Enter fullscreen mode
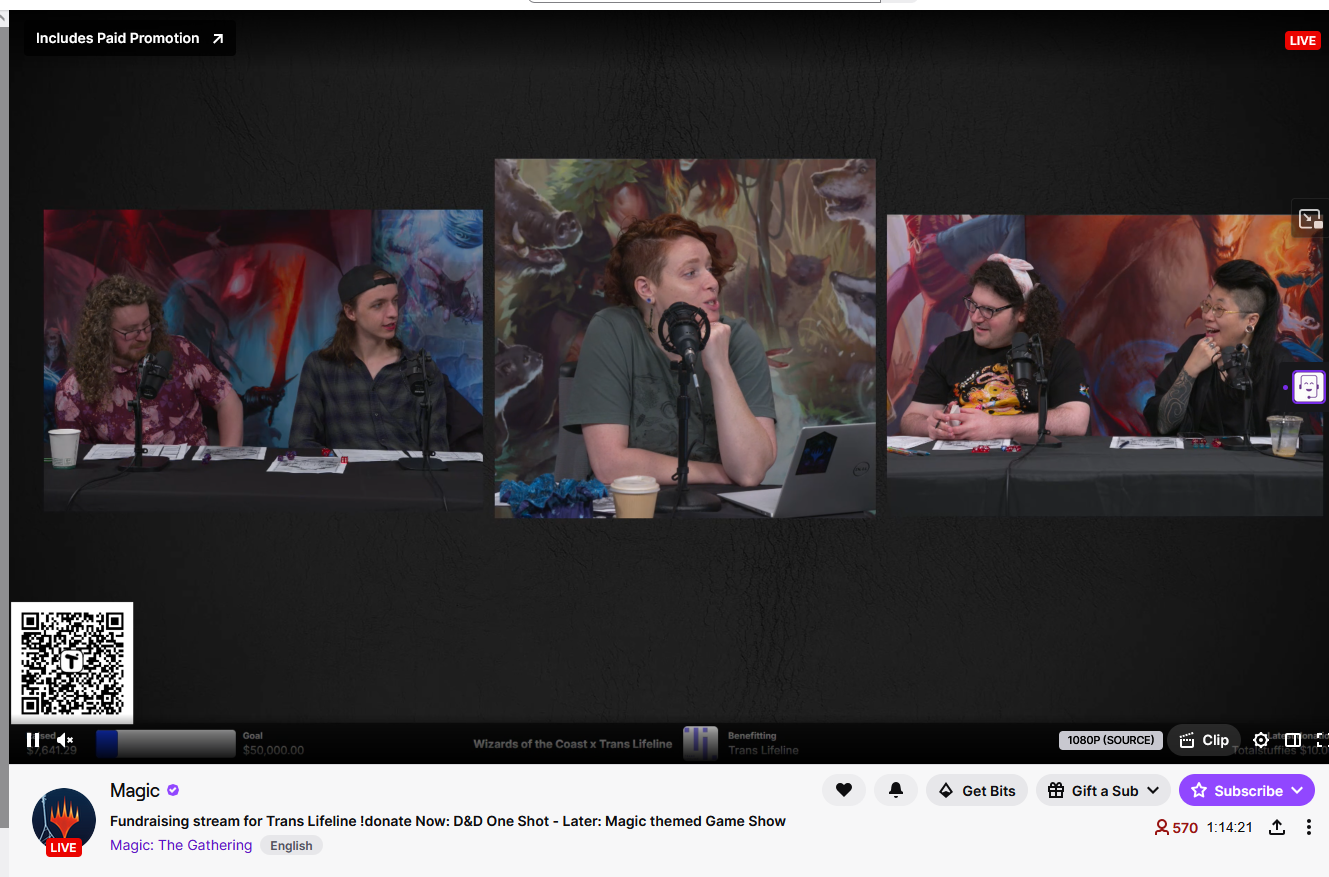Viewport: 1329px width, 877px height. pos(1323,740)
